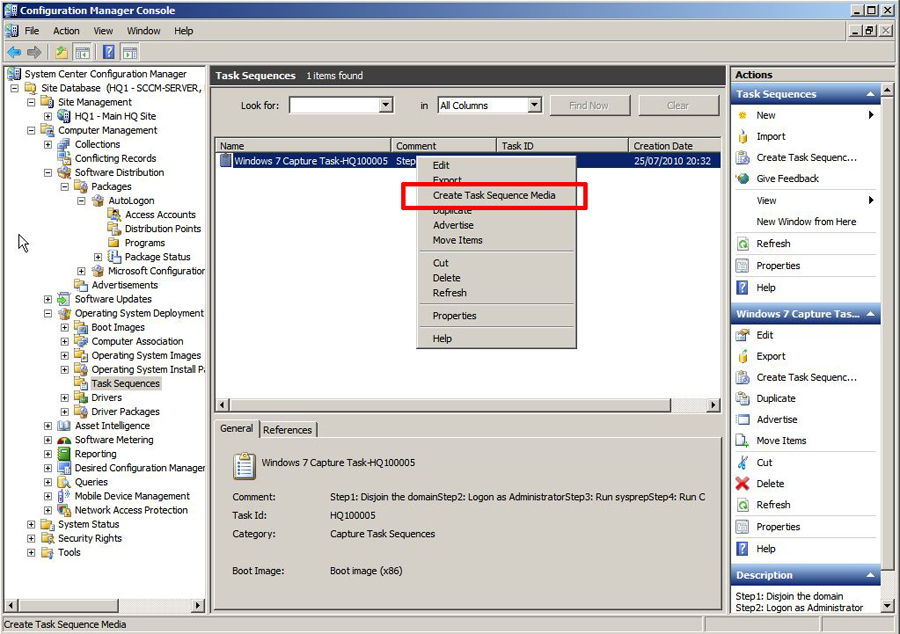Click the Up one level toolbar icon
This screenshot has height=634, width=900.
pyautogui.click(x=61, y=53)
